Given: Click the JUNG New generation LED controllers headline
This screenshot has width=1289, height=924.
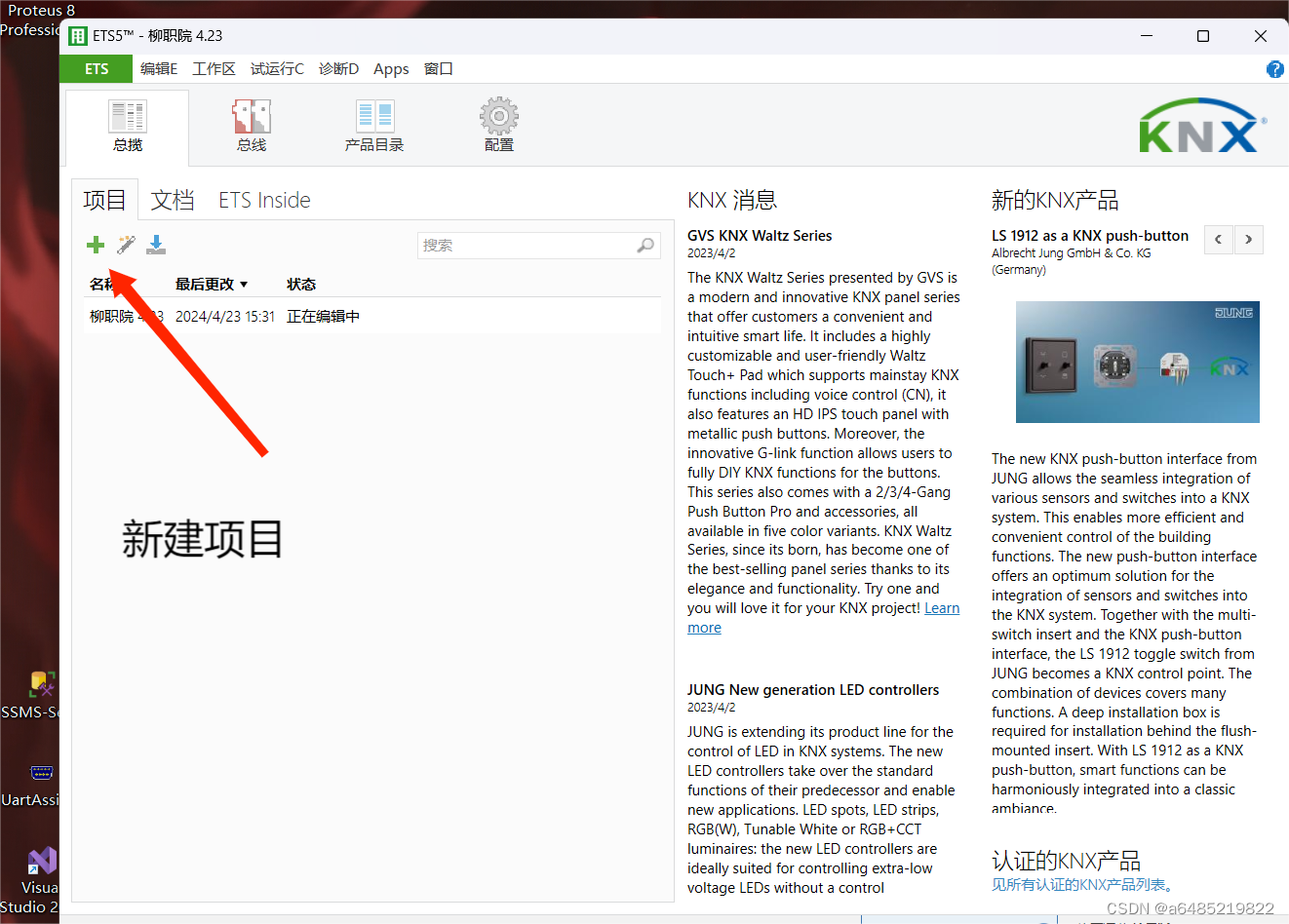Looking at the screenshot, I should click(x=813, y=690).
